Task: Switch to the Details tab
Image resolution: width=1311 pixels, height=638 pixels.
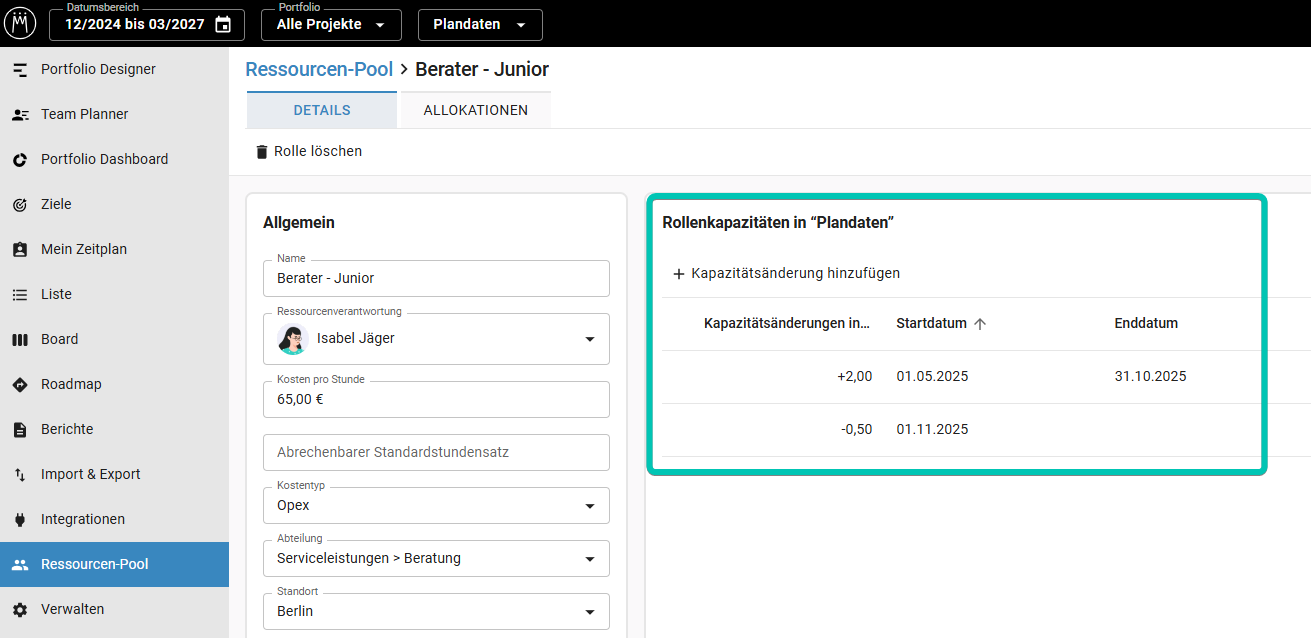Action: coord(322,110)
